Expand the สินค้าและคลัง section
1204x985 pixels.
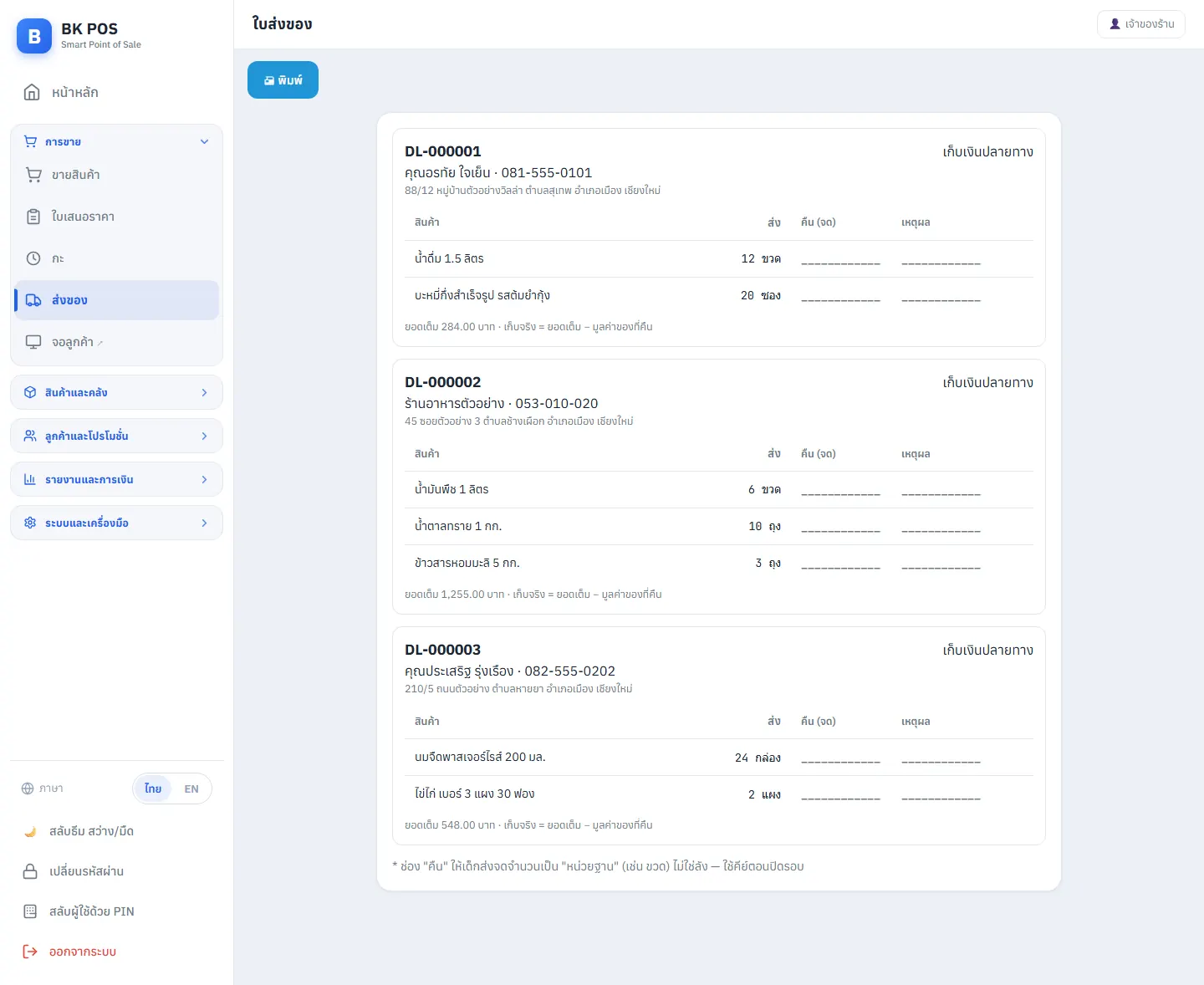[x=117, y=392]
